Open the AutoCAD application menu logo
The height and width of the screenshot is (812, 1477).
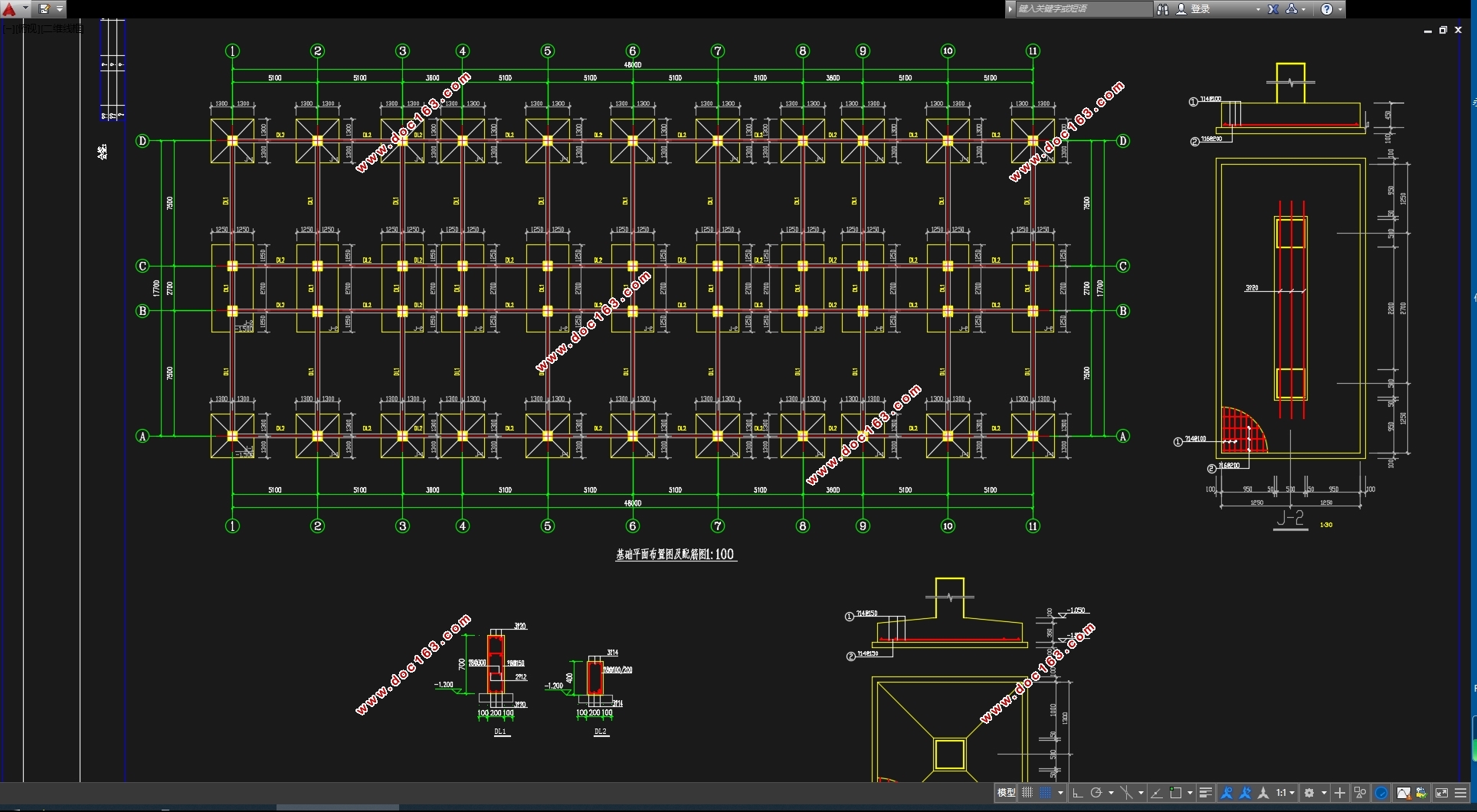tap(9, 9)
